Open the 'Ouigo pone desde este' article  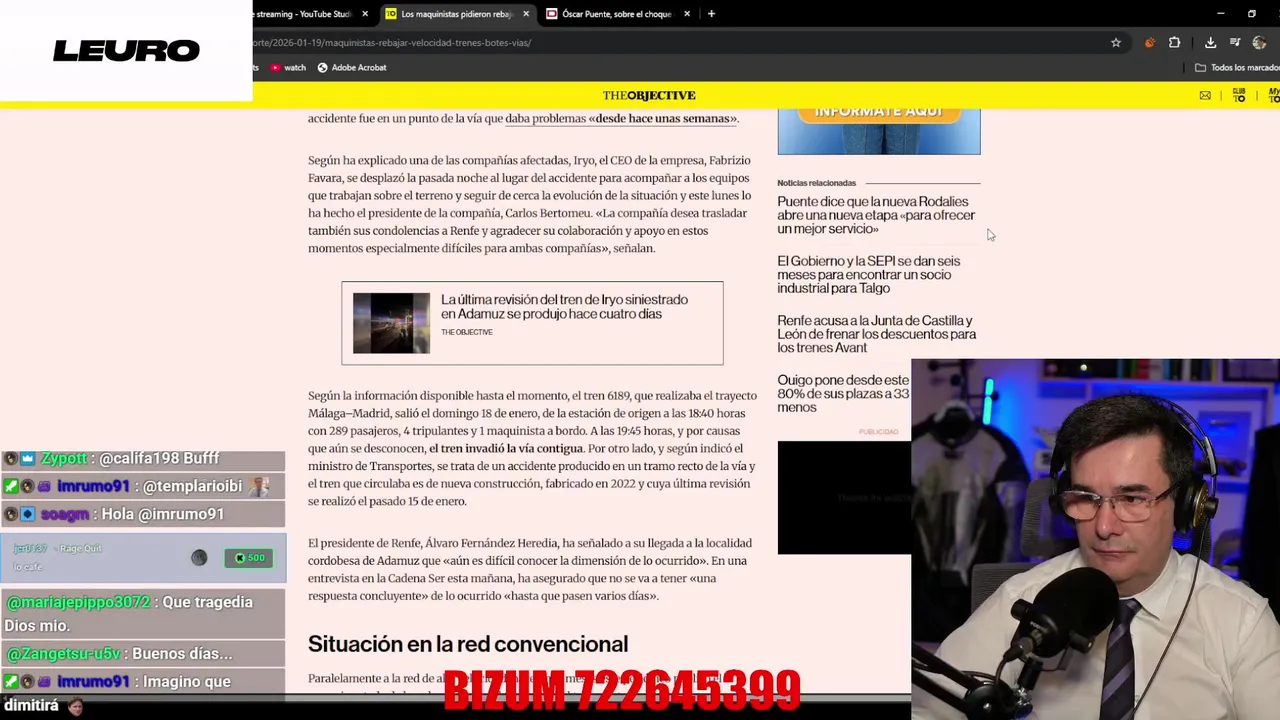(x=843, y=394)
